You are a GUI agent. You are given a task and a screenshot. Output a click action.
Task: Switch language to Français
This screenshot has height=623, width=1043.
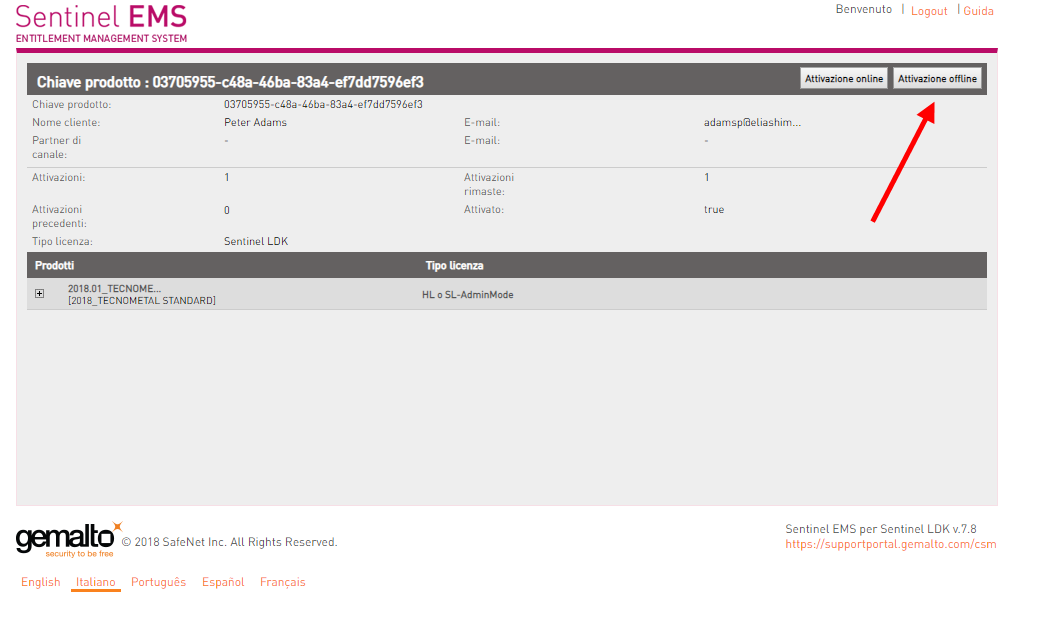pyautogui.click(x=282, y=582)
